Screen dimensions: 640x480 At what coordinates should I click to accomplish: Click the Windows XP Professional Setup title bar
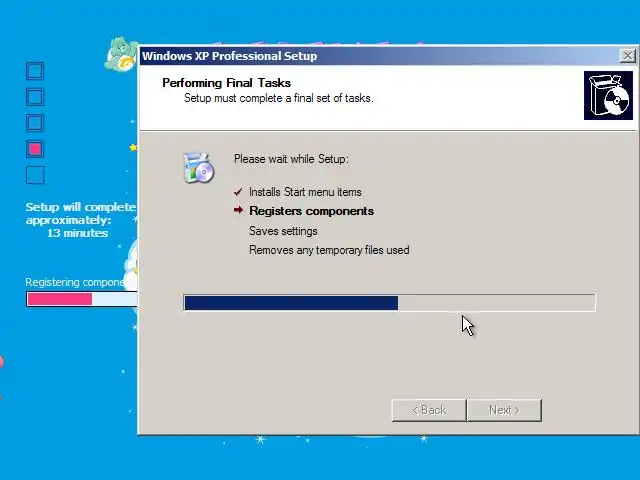point(380,56)
